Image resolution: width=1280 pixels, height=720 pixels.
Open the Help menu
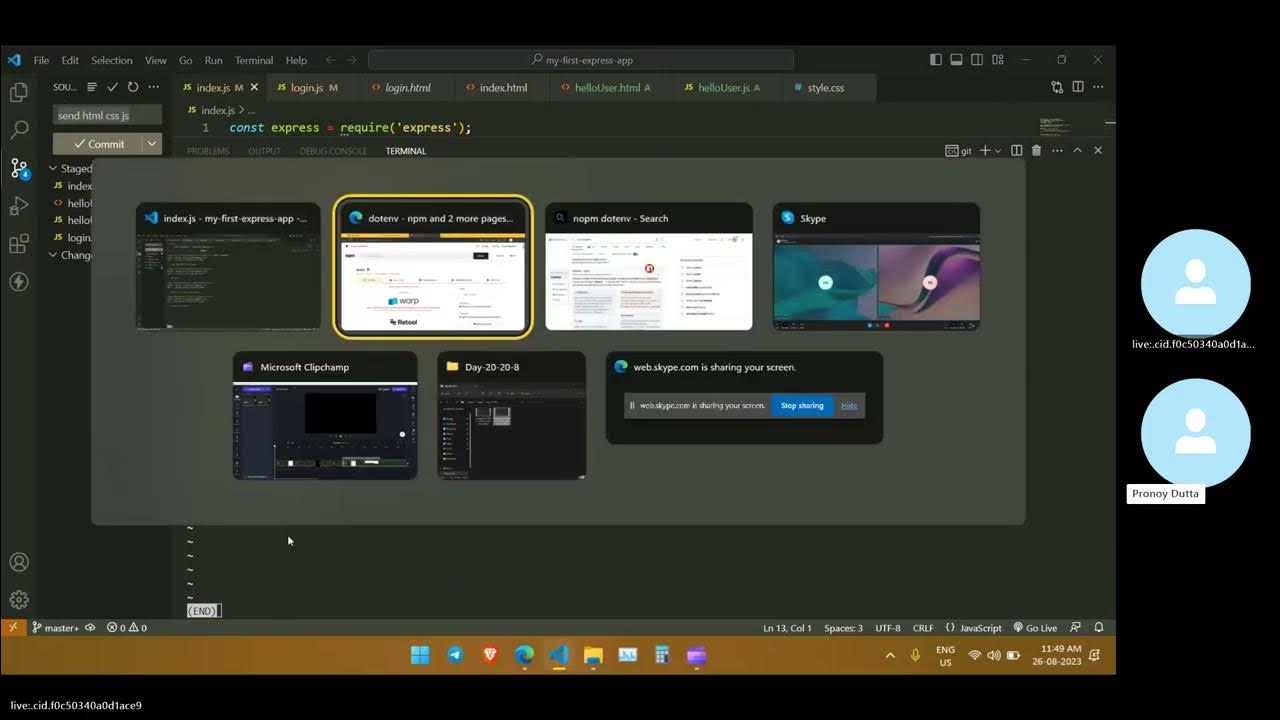pyautogui.click(x=296, y=60)
